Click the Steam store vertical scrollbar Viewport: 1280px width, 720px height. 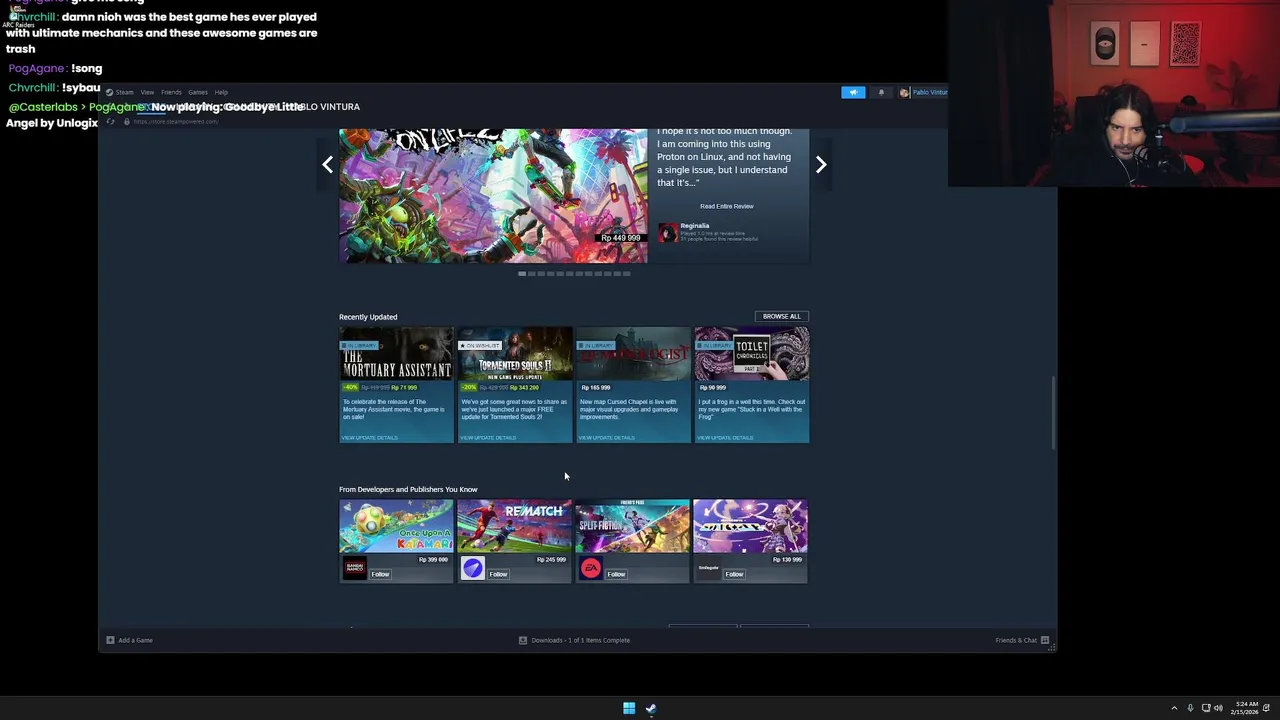[x=1052, y=412]
